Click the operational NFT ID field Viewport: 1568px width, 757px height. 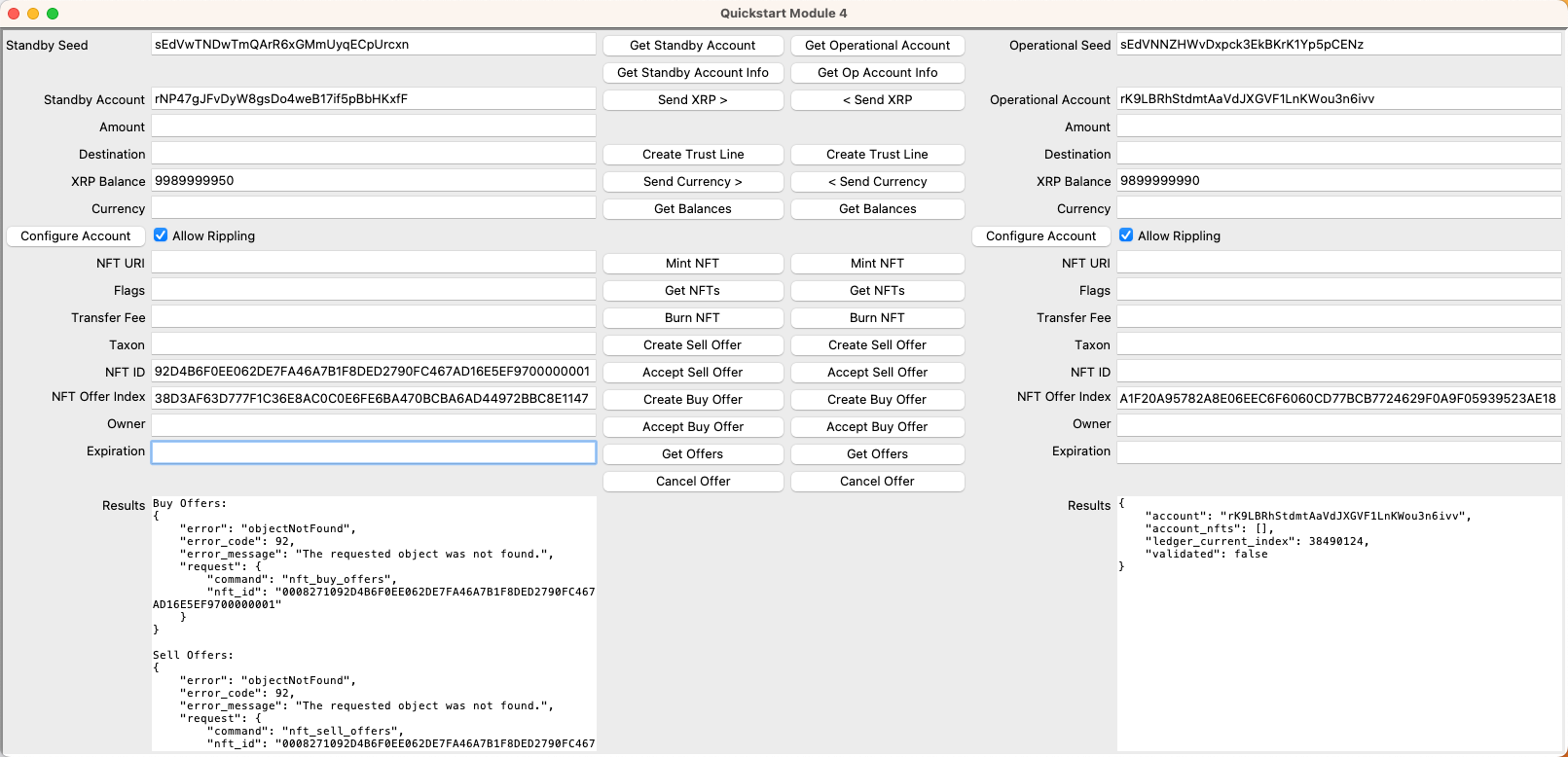point(1338,372)
